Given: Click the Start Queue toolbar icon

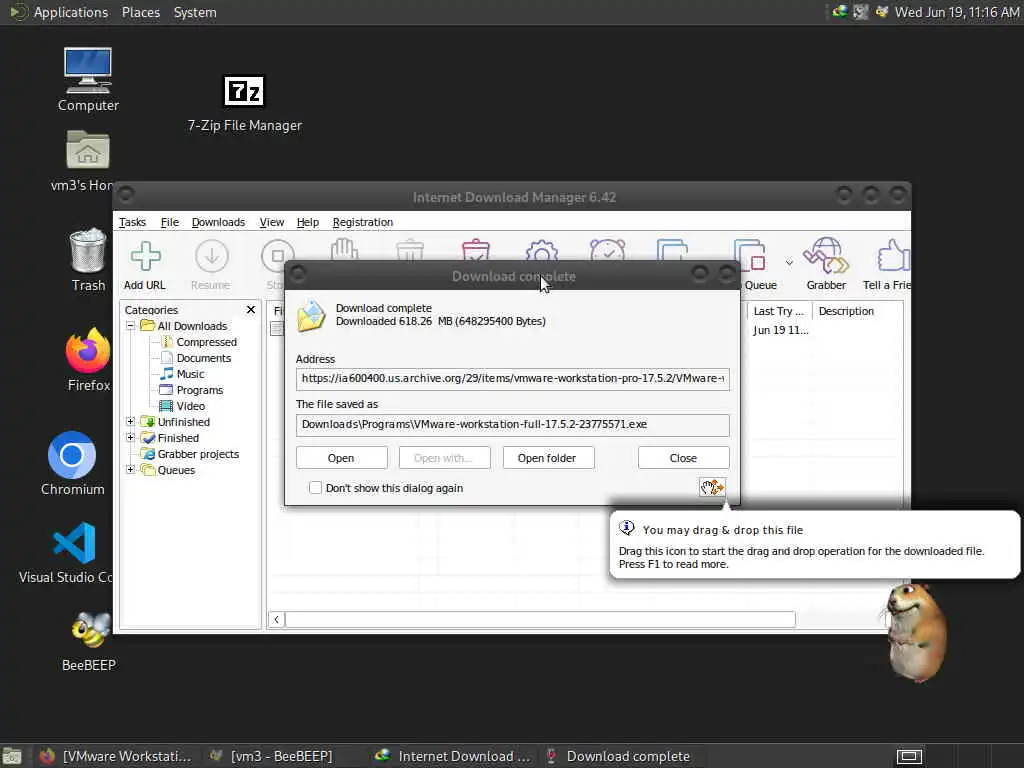Looking at the screenshot, I should 672,249.
